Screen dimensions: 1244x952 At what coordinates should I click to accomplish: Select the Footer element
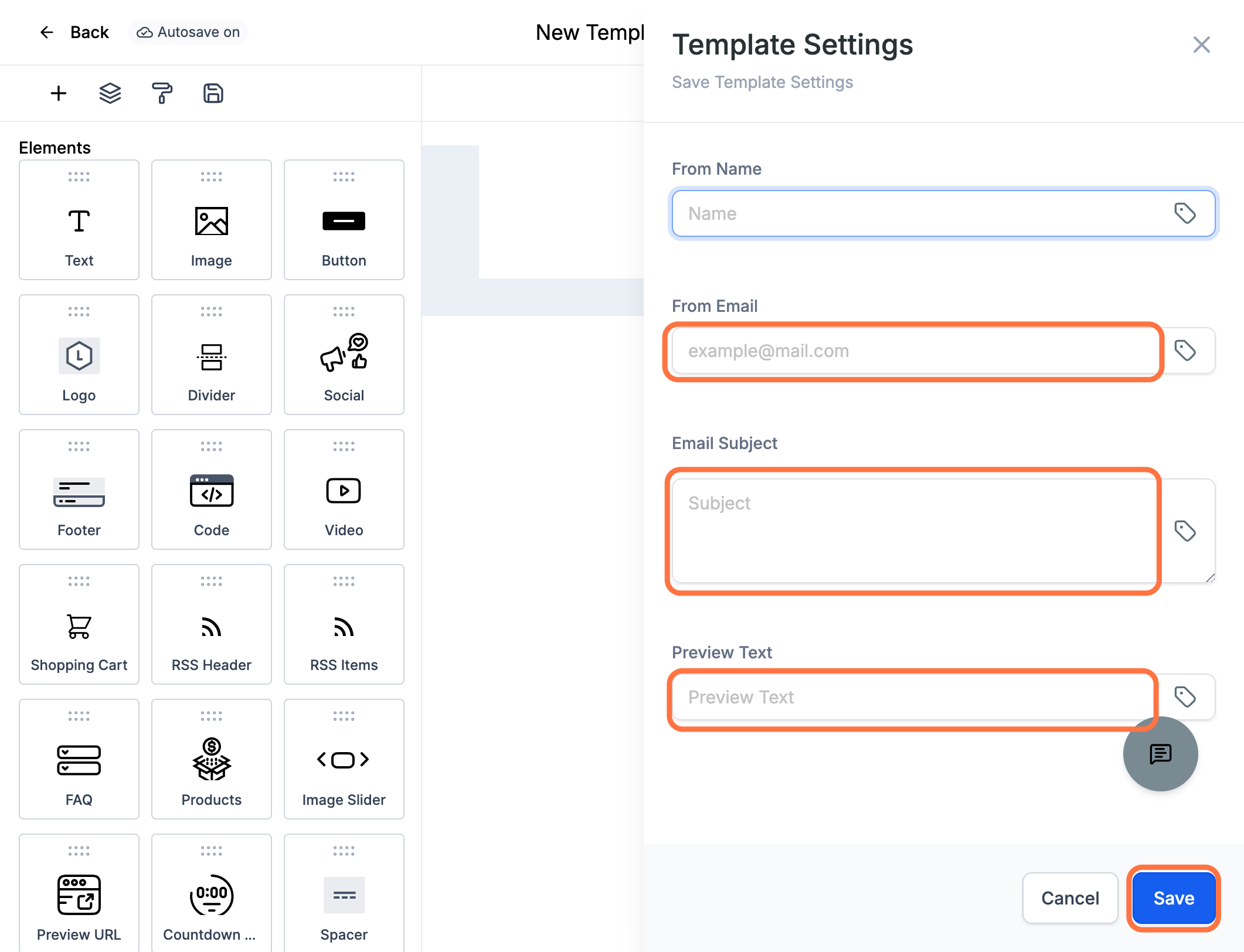pos(79,489)
